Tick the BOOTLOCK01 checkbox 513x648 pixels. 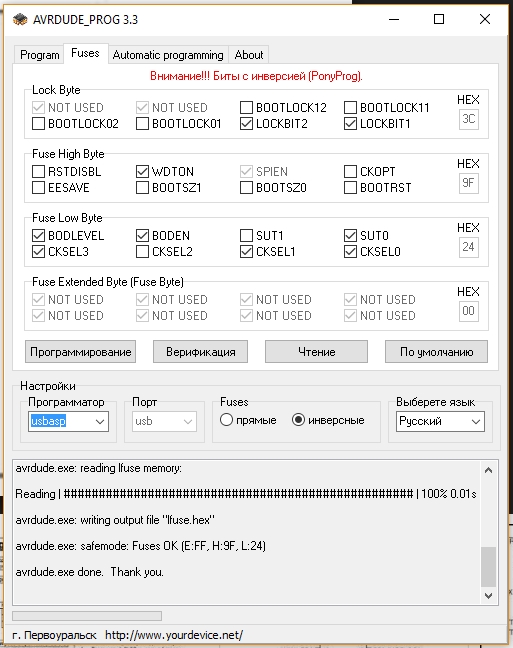(x=142, y=124)
